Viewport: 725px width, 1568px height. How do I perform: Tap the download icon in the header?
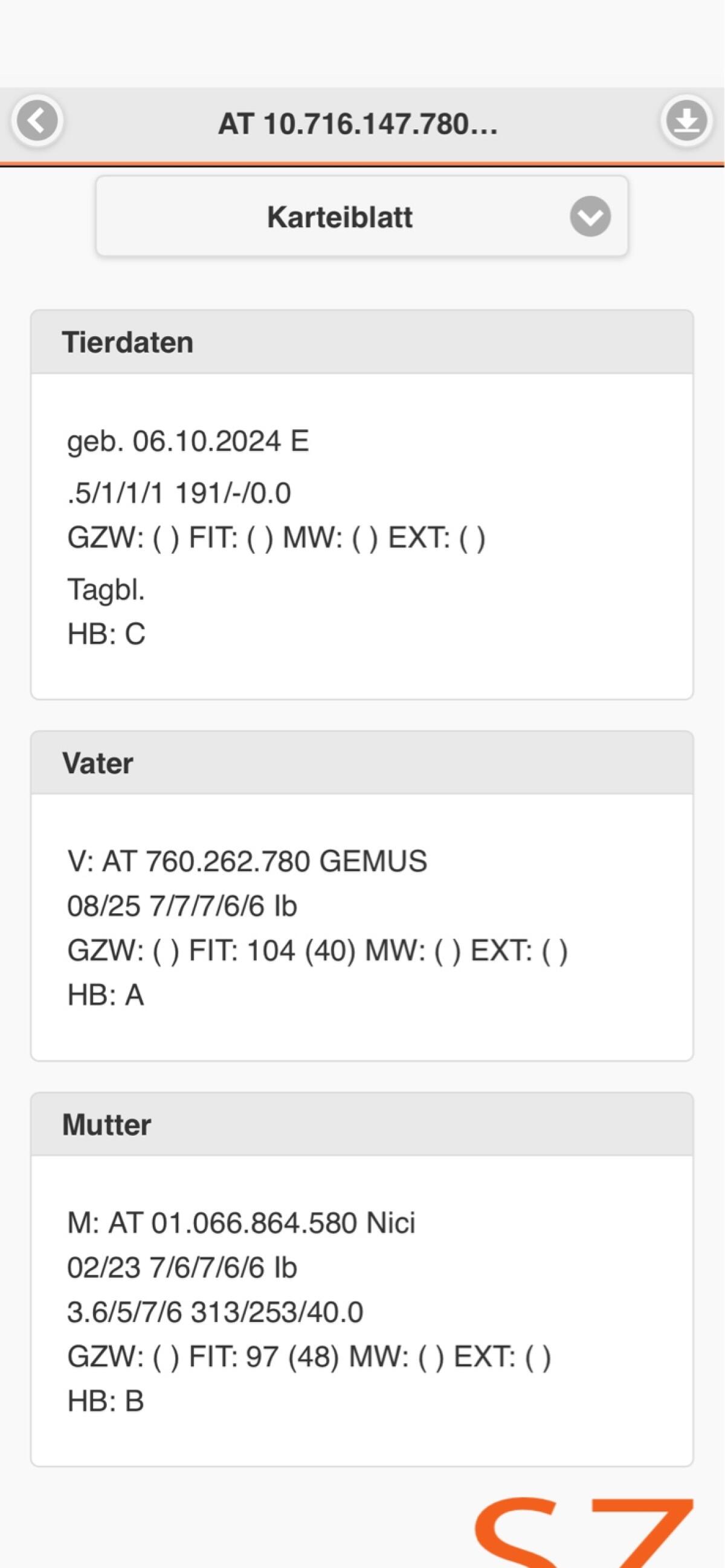(x=687, y=120)
